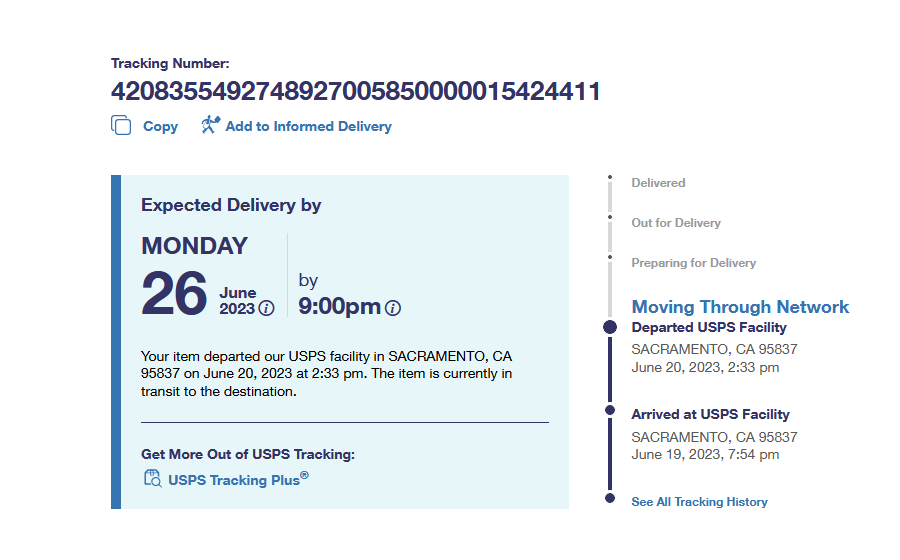
Task: Click the Get More Out of USPS Tracking label
Action: tap(248, 455)
